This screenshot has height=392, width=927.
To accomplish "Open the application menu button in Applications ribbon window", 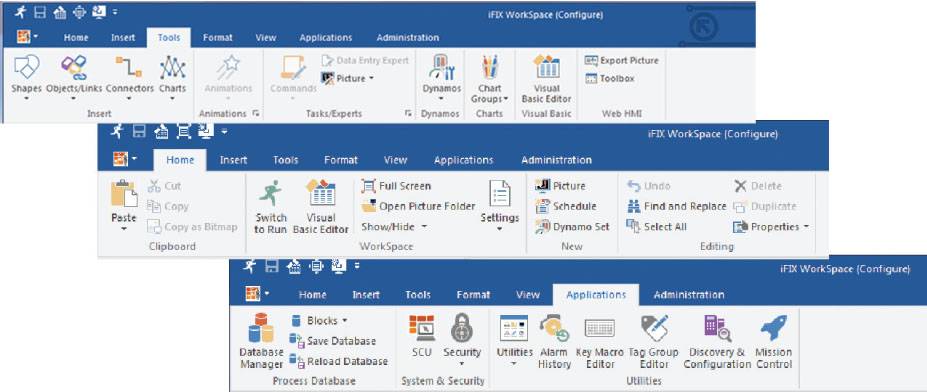I will coord(258,294).
